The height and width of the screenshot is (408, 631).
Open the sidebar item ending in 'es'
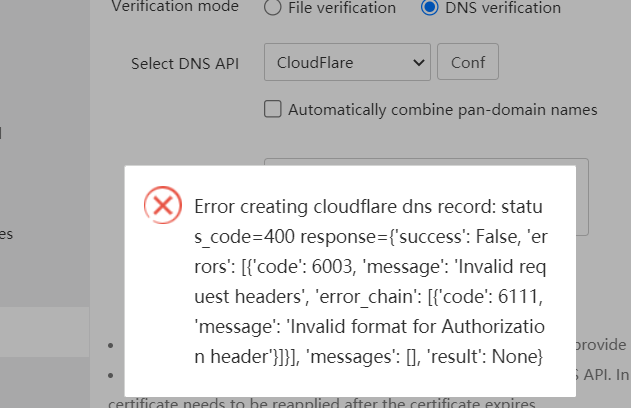[x=6, y=234]
